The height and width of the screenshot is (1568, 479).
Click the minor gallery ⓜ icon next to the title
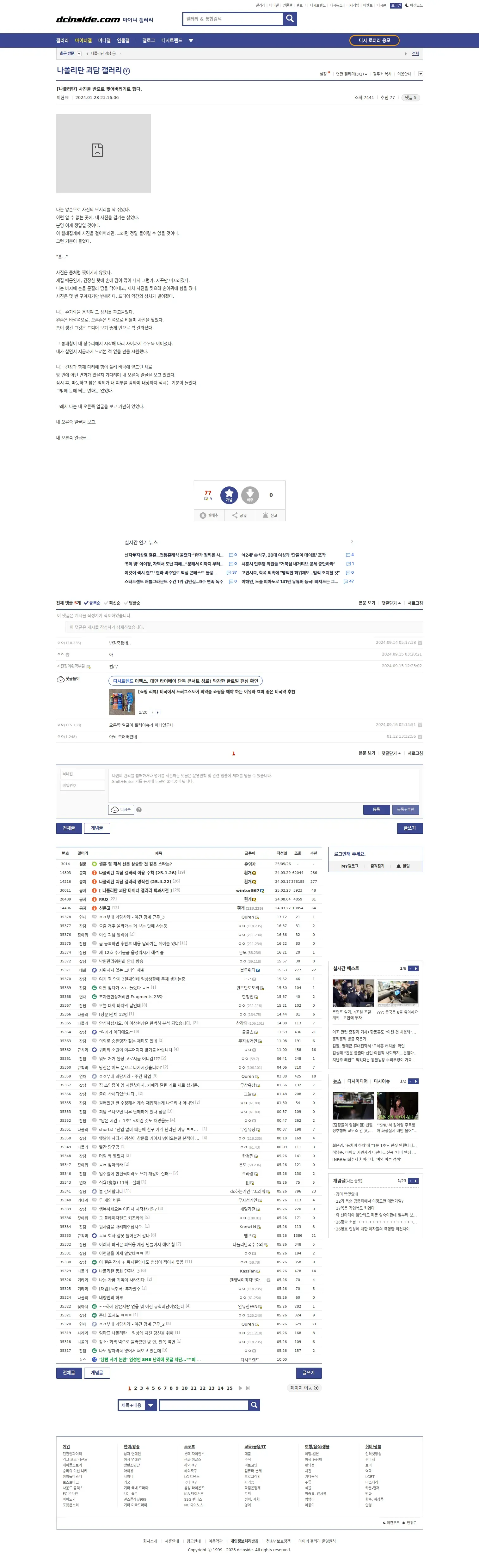click(x=126, y=70)
